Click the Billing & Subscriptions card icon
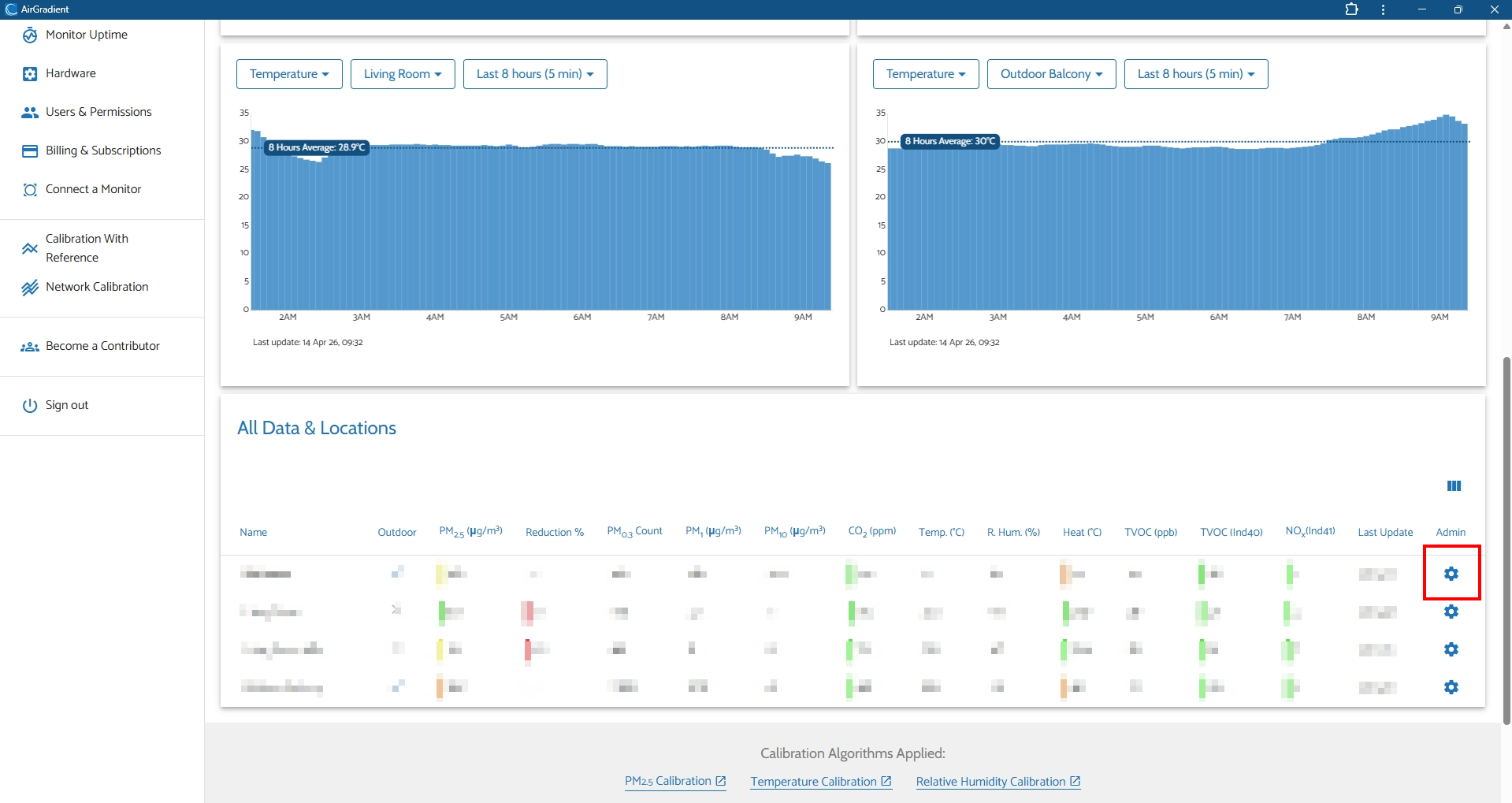 (30, 151)
